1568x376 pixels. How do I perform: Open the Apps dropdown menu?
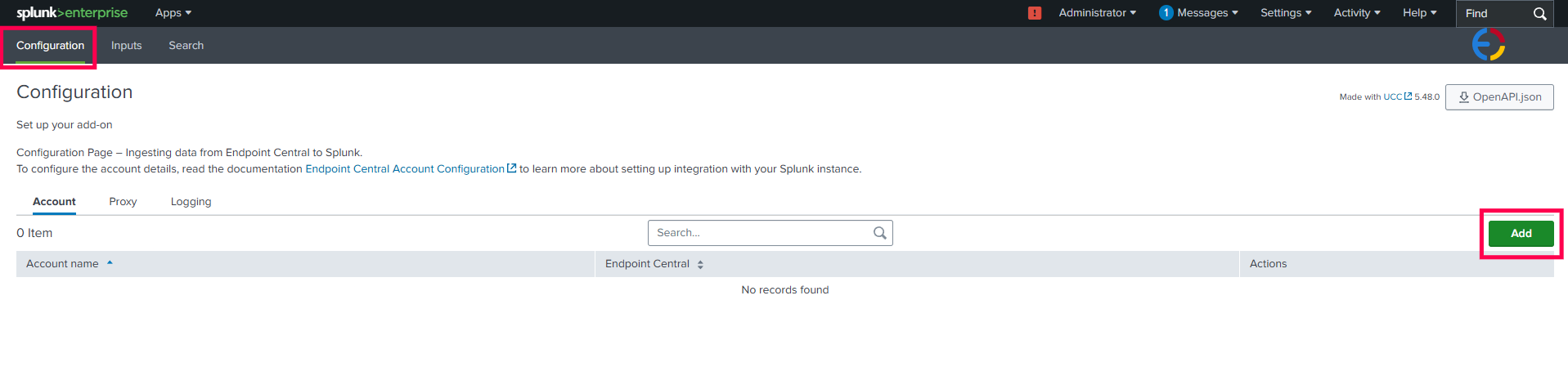(x=173, y=13)
